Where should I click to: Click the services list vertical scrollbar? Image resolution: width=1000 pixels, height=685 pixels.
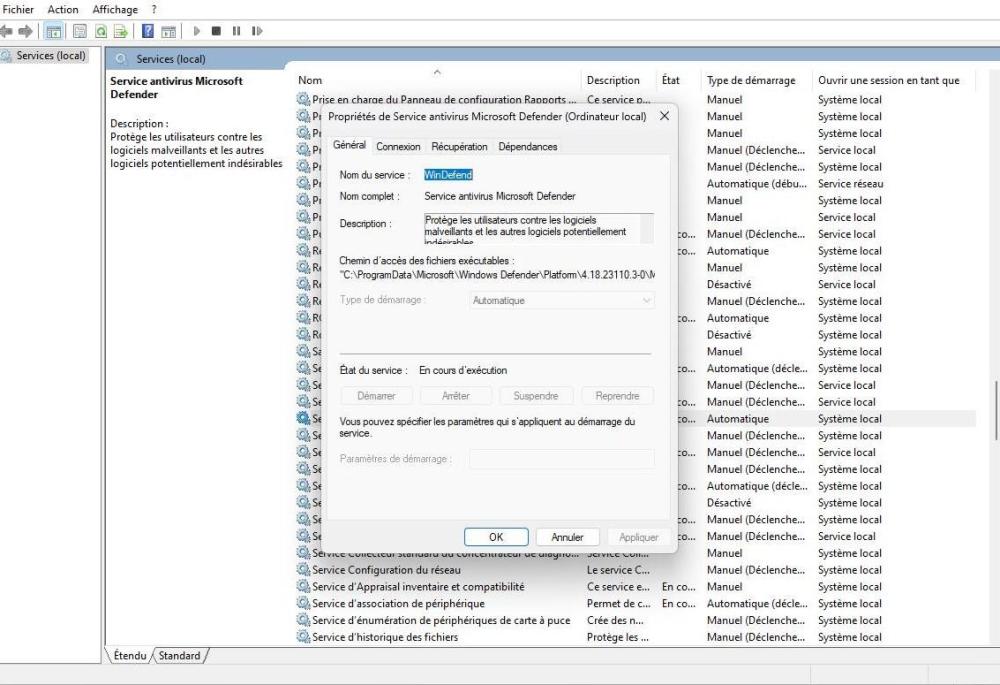[x=994, y=410]
